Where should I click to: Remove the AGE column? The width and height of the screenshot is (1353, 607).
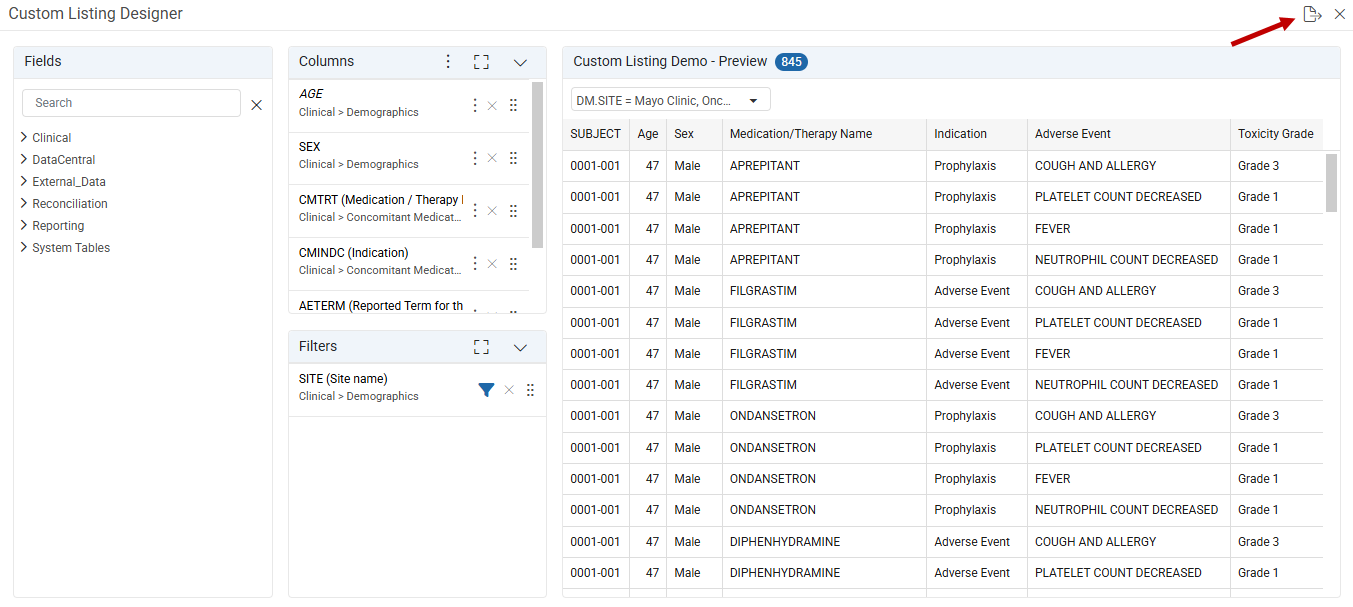pos(492,105)
